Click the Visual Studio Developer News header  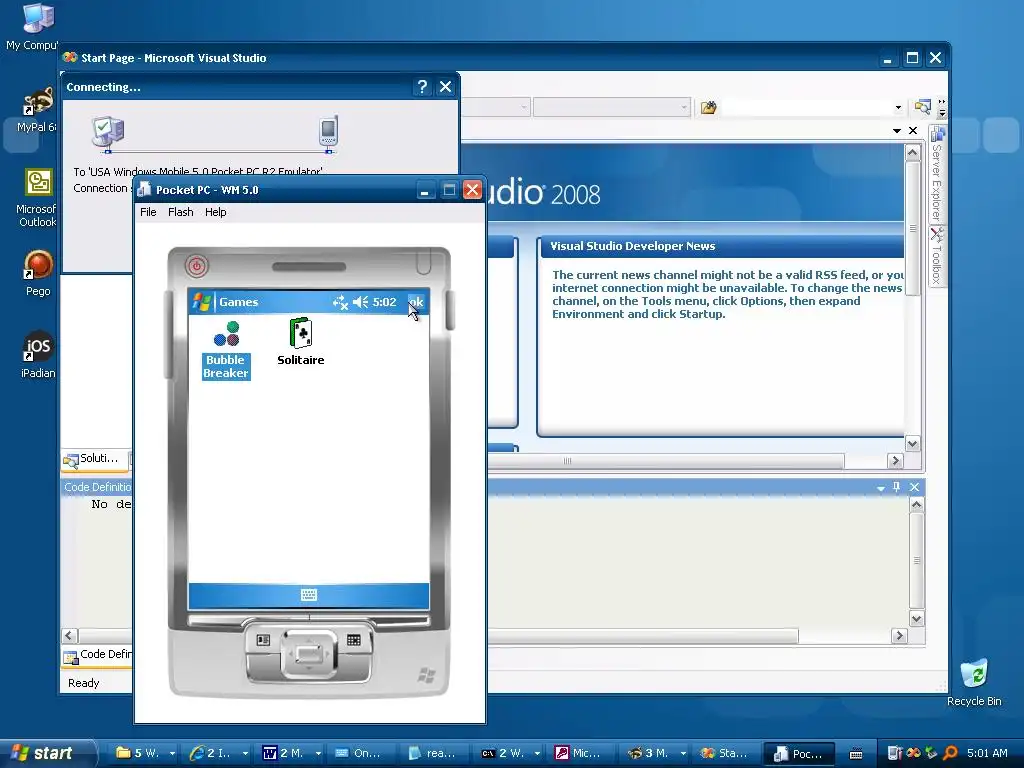click(x=632, y=246)
